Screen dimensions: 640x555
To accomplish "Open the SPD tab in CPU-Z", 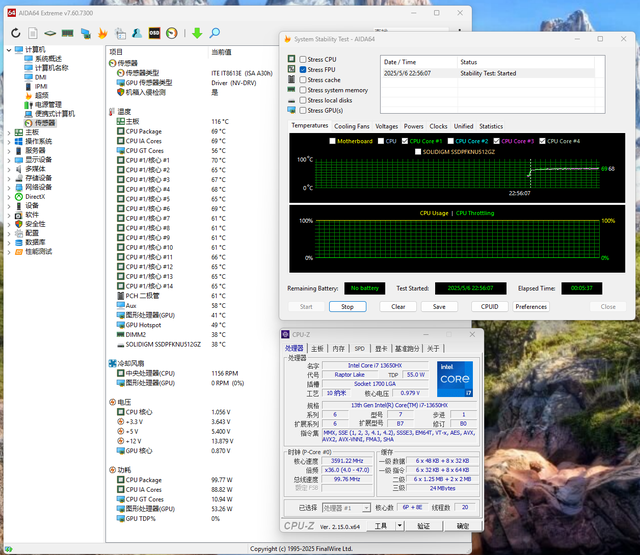I will (360, 349).
